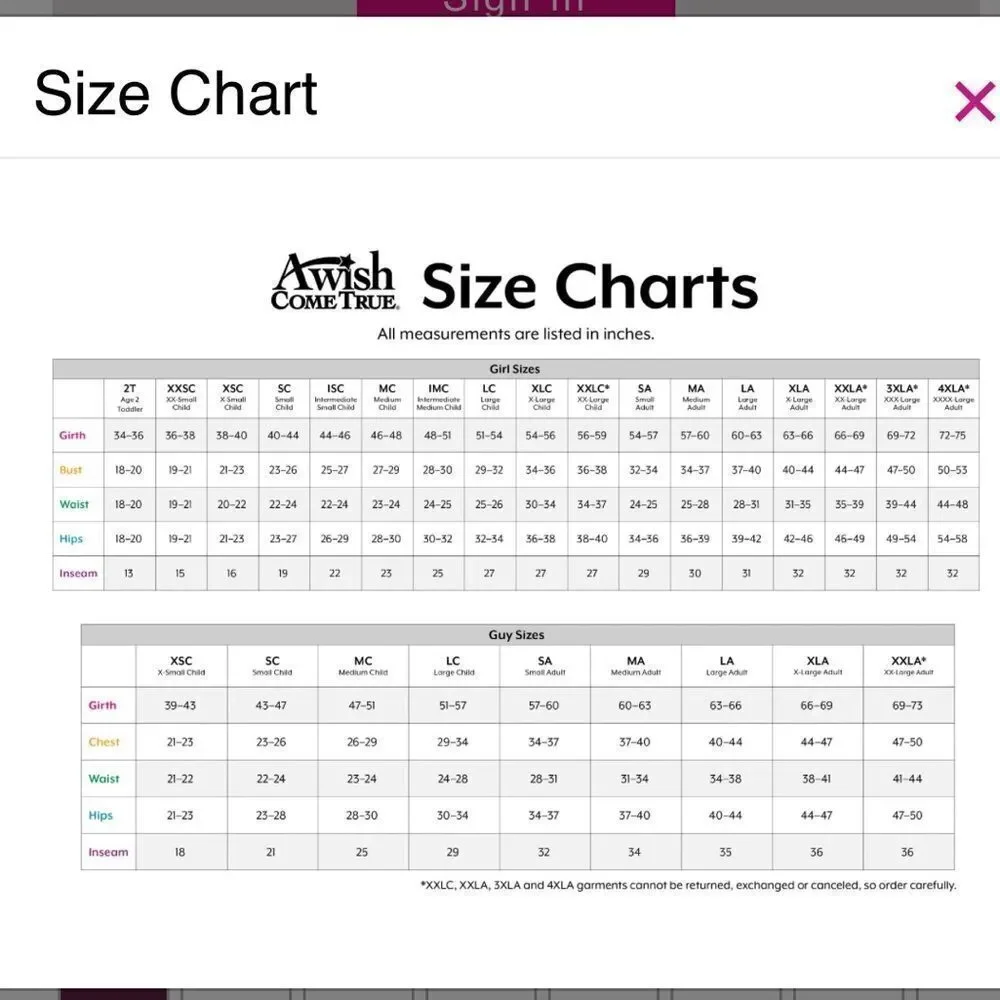This screenshot has height=1000, width=1000.
Task: Click the Bust row label
Action: [71, 470]
